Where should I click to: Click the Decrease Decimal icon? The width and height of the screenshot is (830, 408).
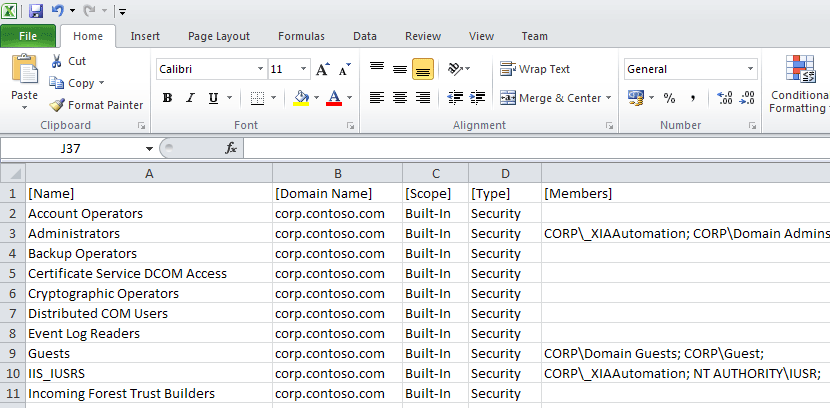coord(747,98)
